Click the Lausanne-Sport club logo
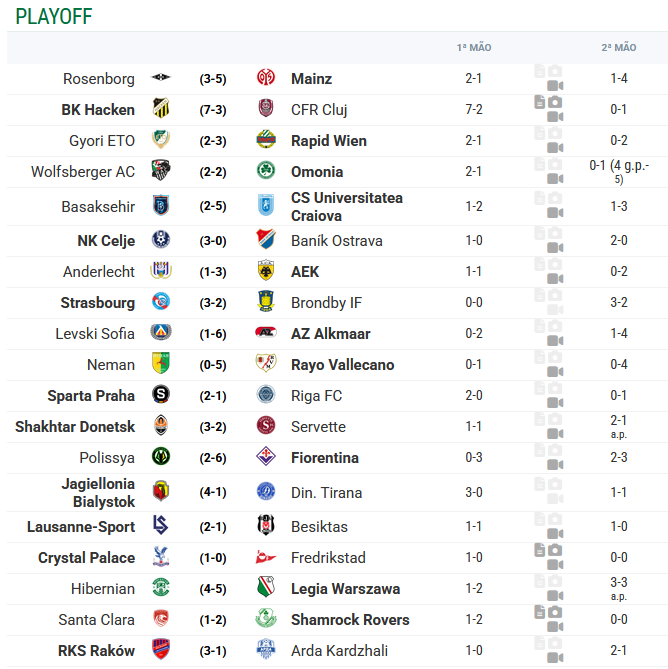 coord(161,526)
